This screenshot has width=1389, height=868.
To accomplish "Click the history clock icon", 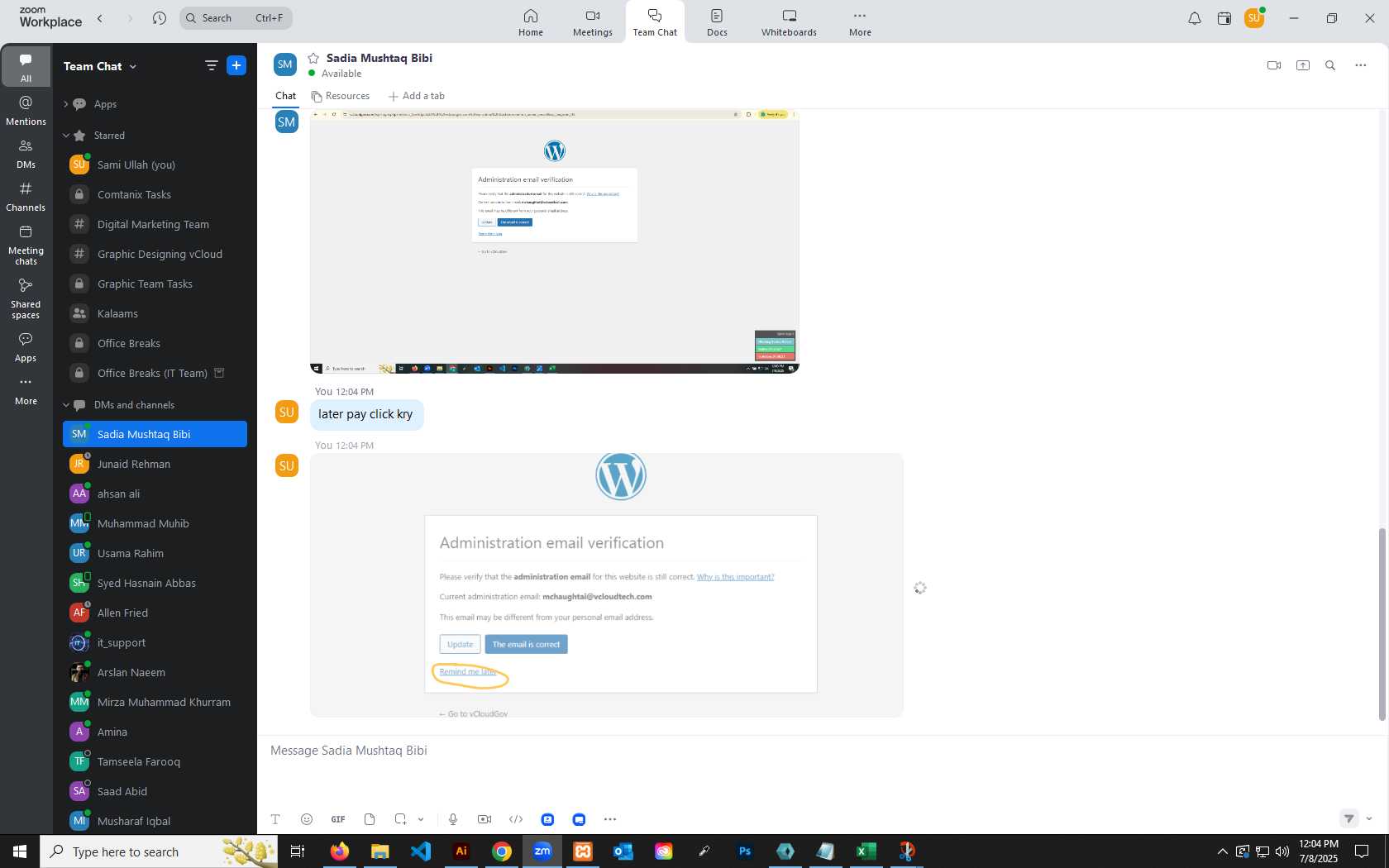I will 160,18.
